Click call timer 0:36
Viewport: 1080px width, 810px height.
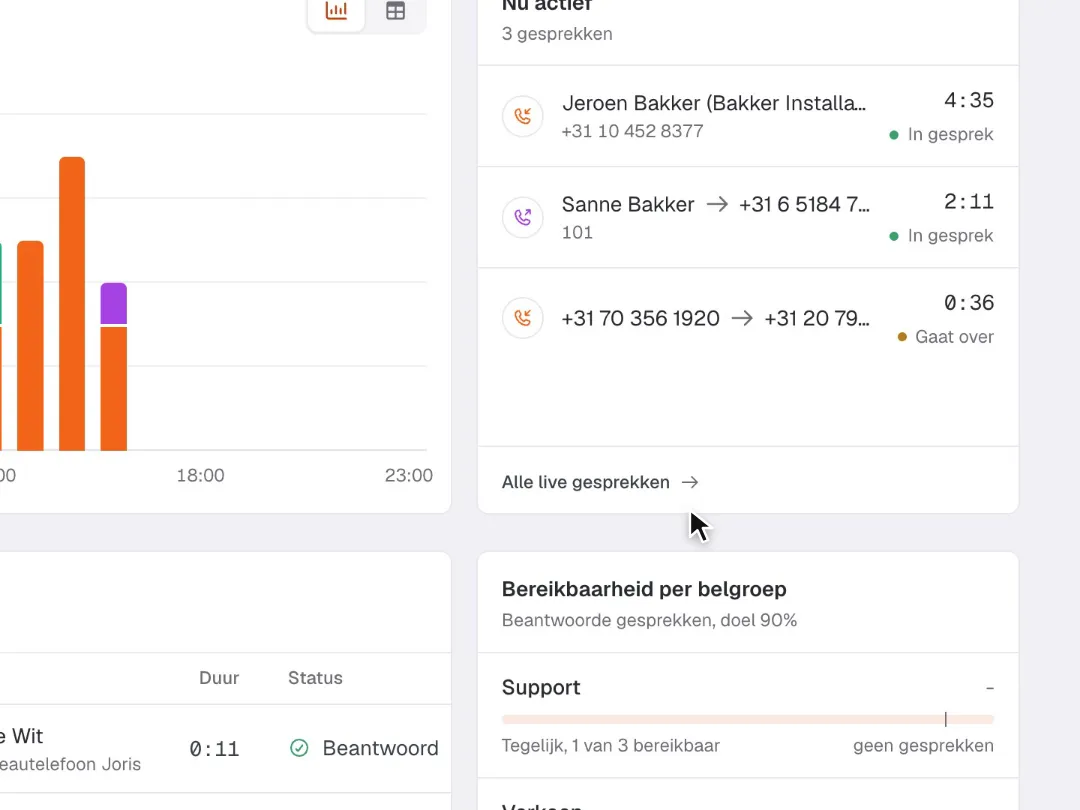968,303
